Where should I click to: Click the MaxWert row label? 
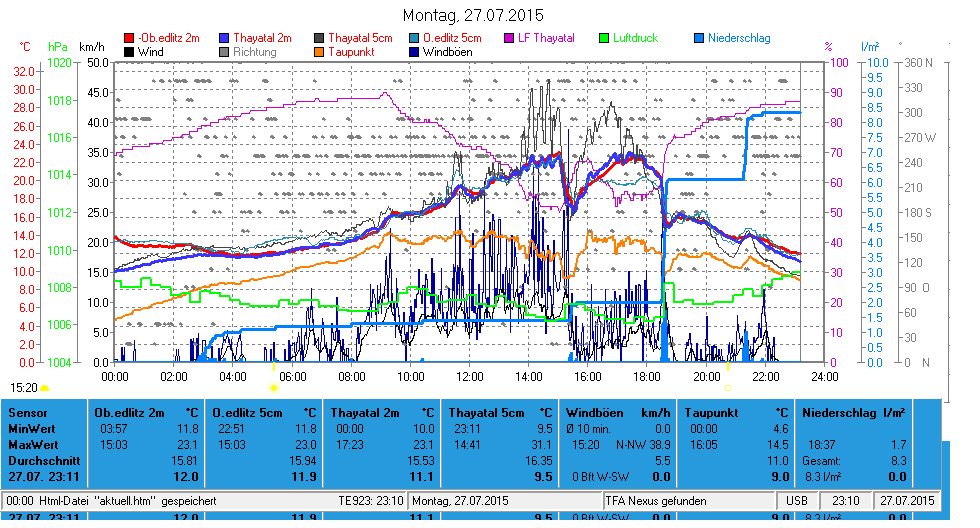pyautogui.click(x=33, y=445)
